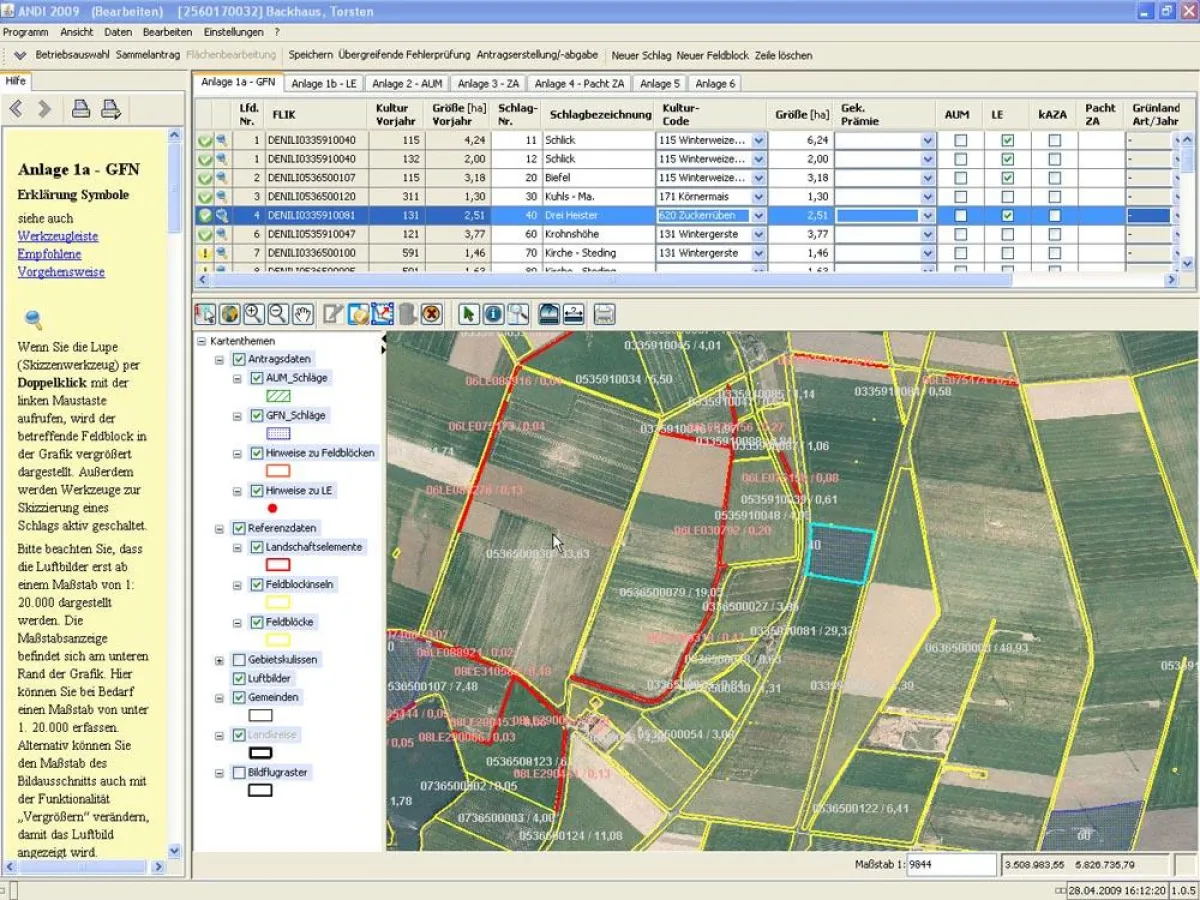The image size is (1200, 900).
Task: Select the green arrow selection tool
Action: [x=468, y=314]
